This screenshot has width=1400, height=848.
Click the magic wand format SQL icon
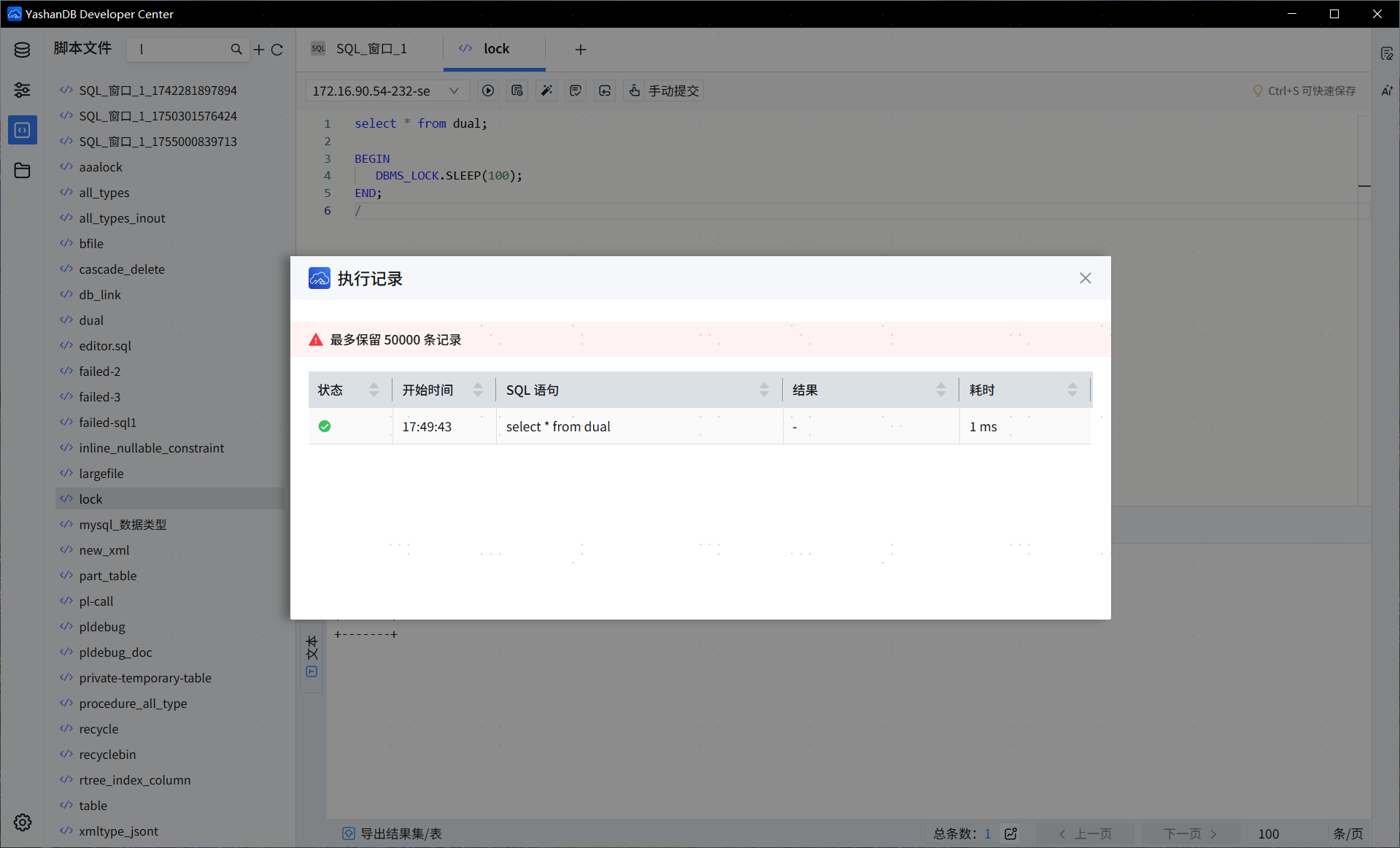[546, 90]
